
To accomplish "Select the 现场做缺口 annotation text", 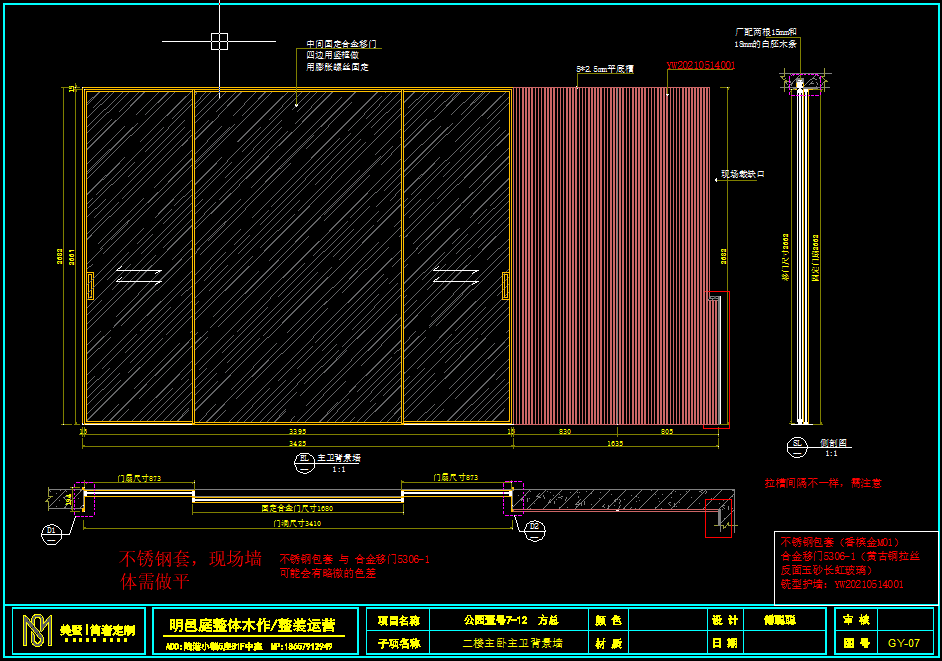I will (742, 174).
